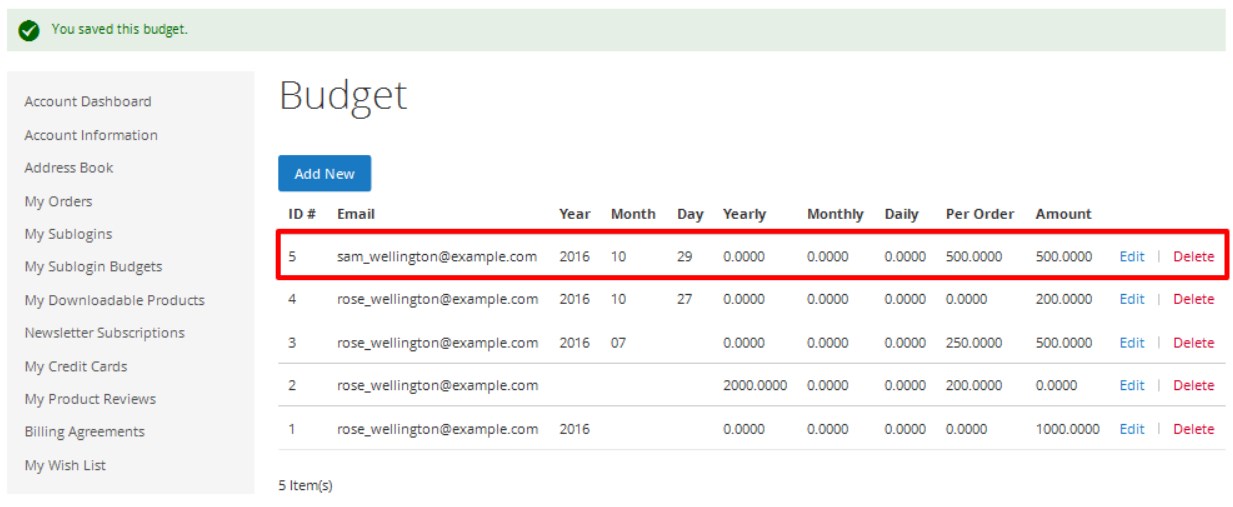Edit budget with ID 4

(1131, 299)
